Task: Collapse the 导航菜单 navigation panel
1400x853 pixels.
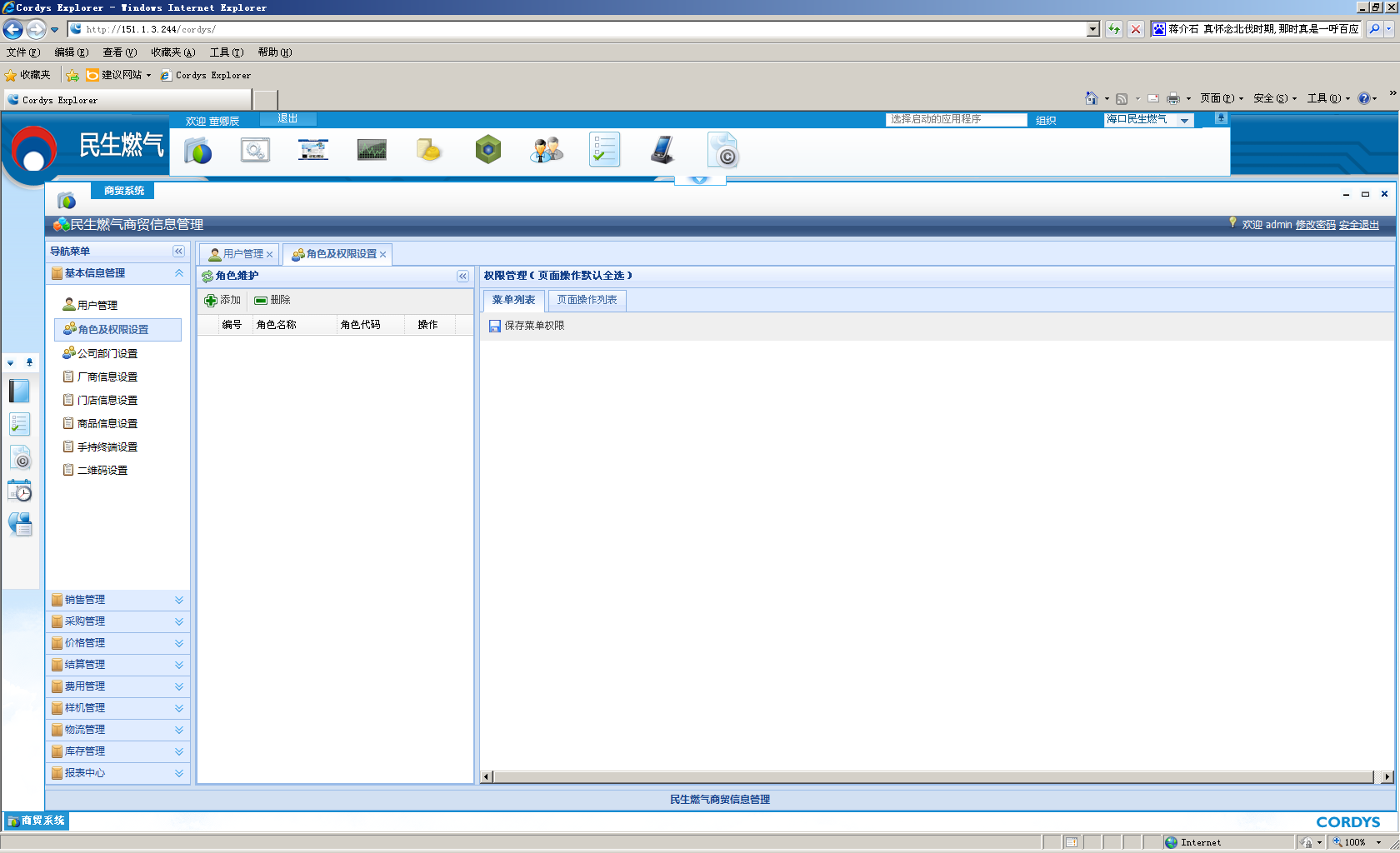Action: click(x=178, y=252)
